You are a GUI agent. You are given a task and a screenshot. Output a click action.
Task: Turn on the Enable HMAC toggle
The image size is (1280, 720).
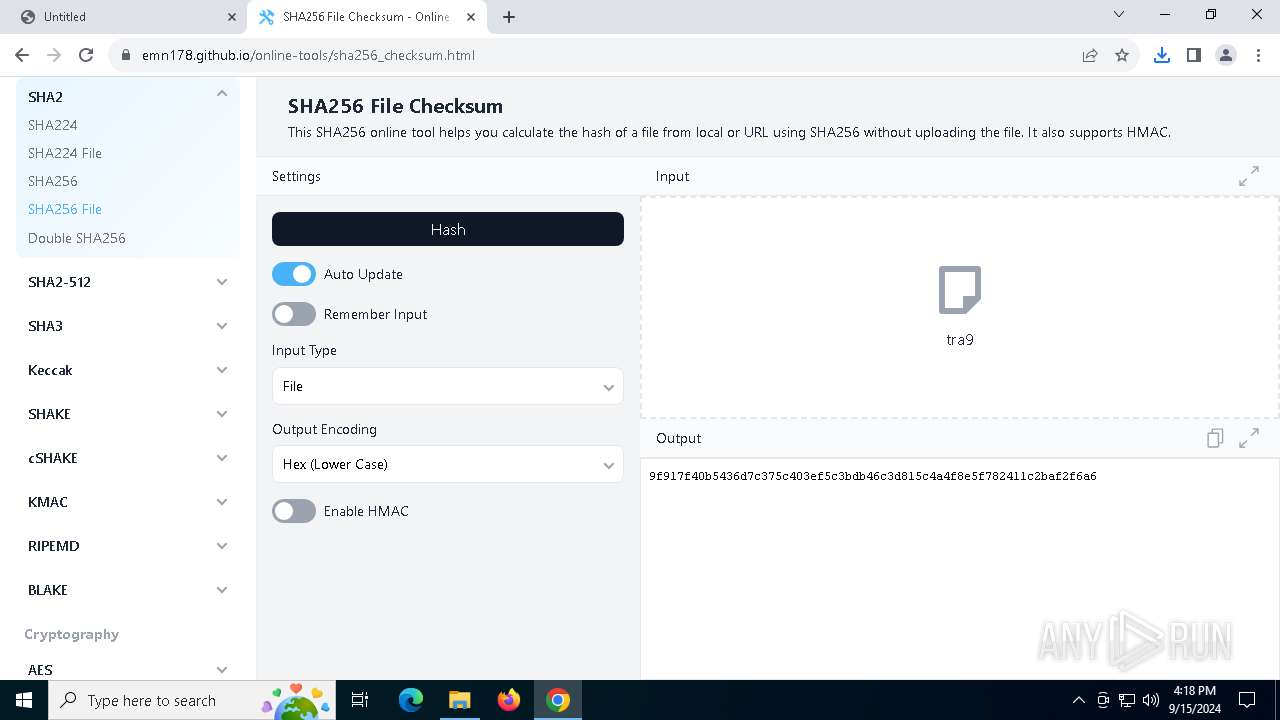pyautogui.click(x=294, y=511)
